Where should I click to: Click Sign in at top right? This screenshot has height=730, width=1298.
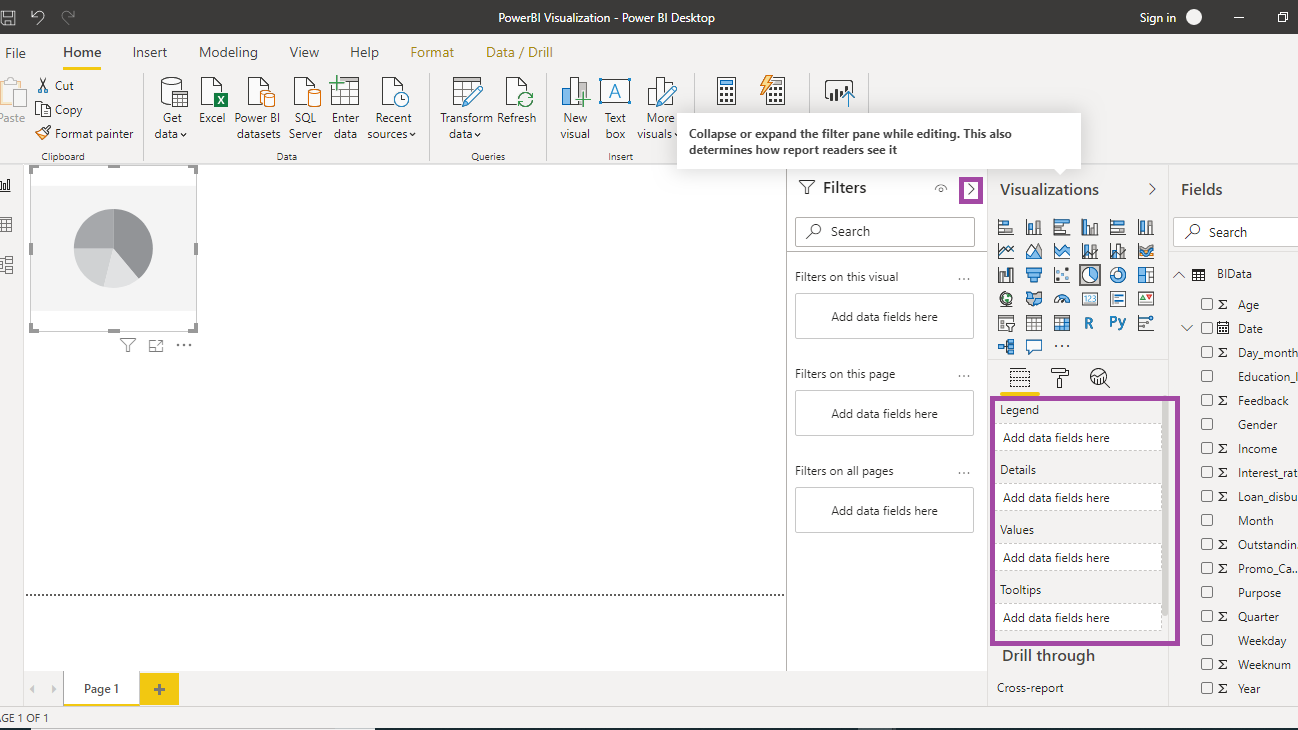pos(1157,18)
